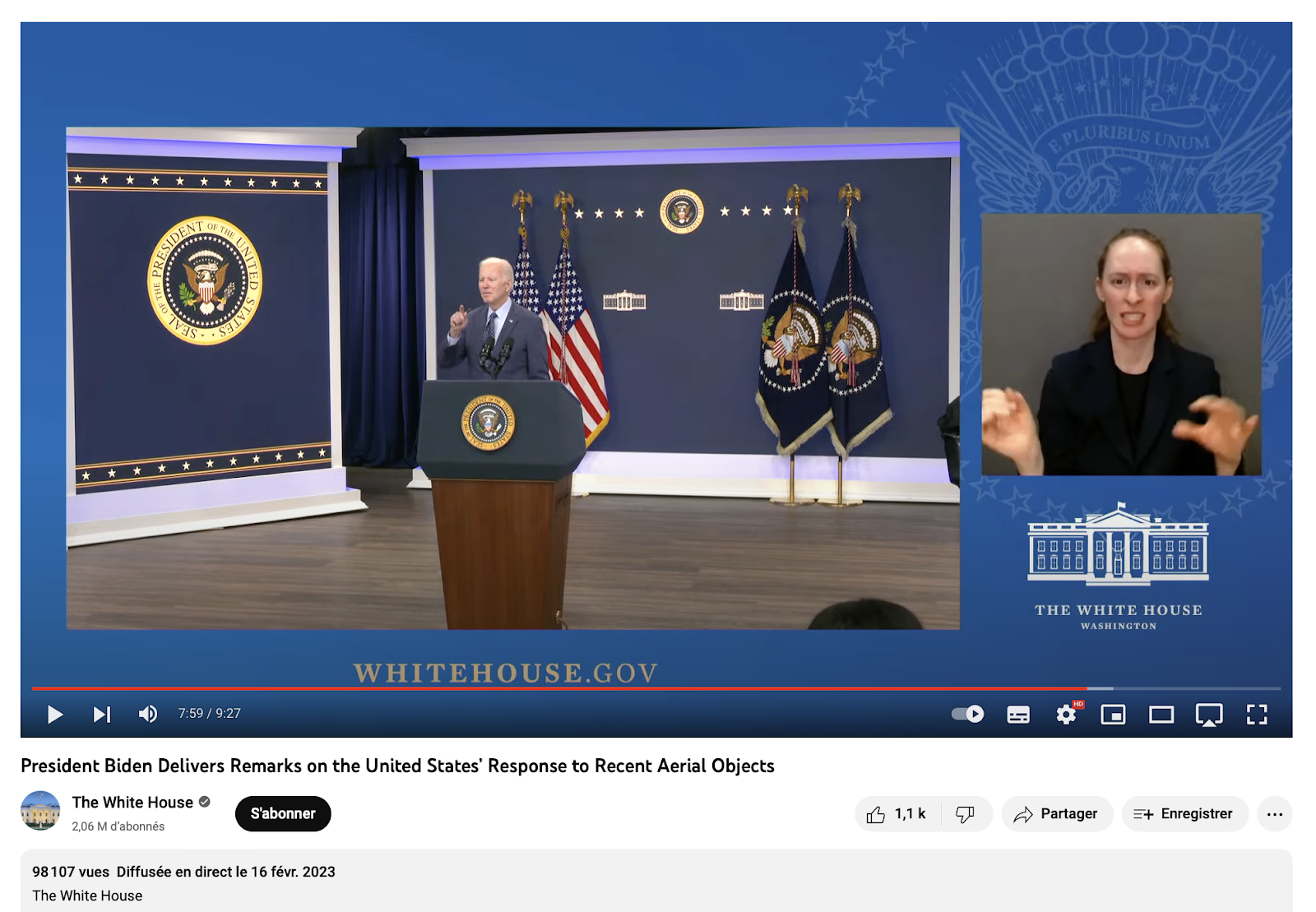
Task: Click the verified badge beside channel name
Action: (x=205, y=802)
